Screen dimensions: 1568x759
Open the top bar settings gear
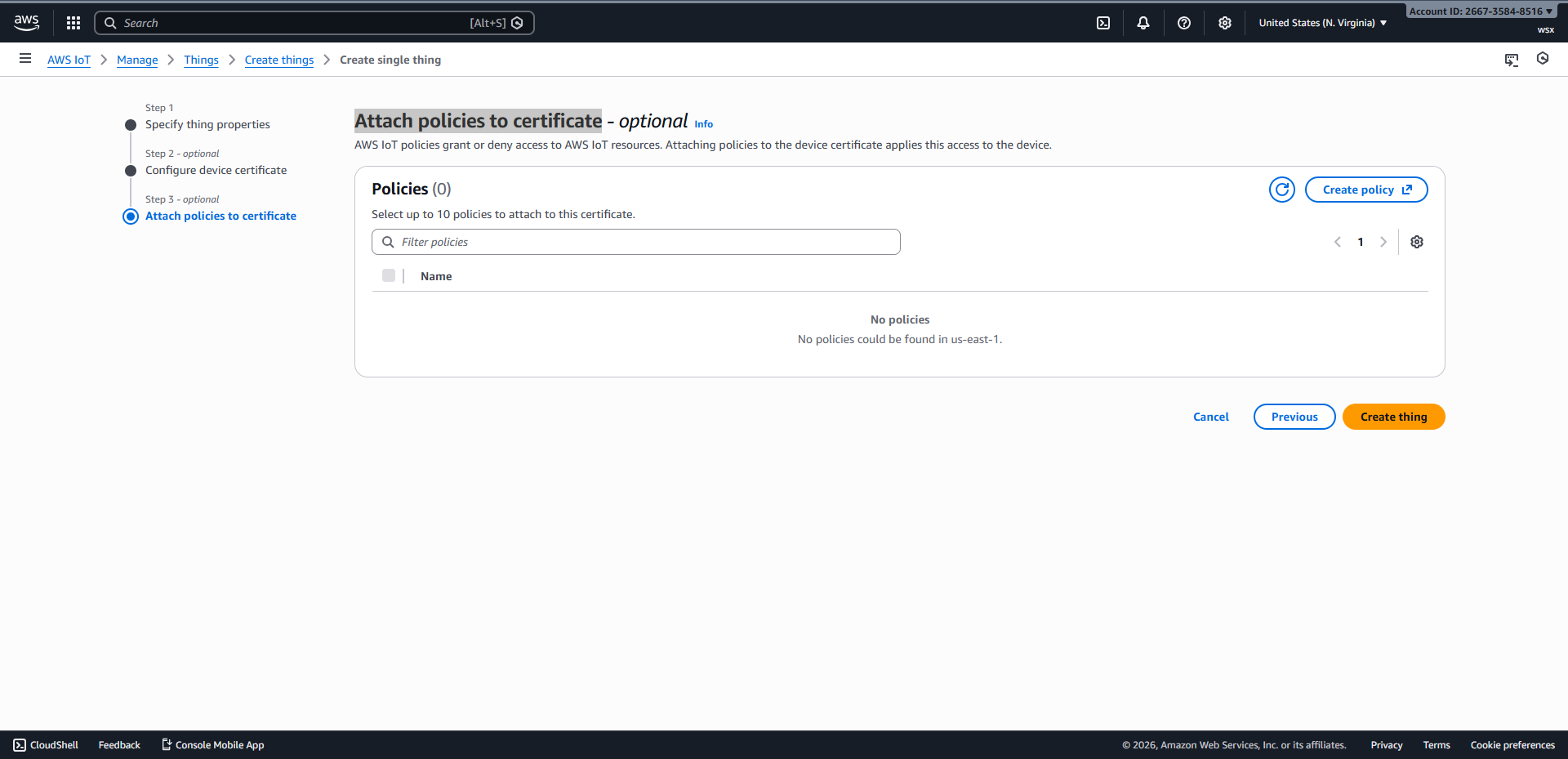[1225, 23]
